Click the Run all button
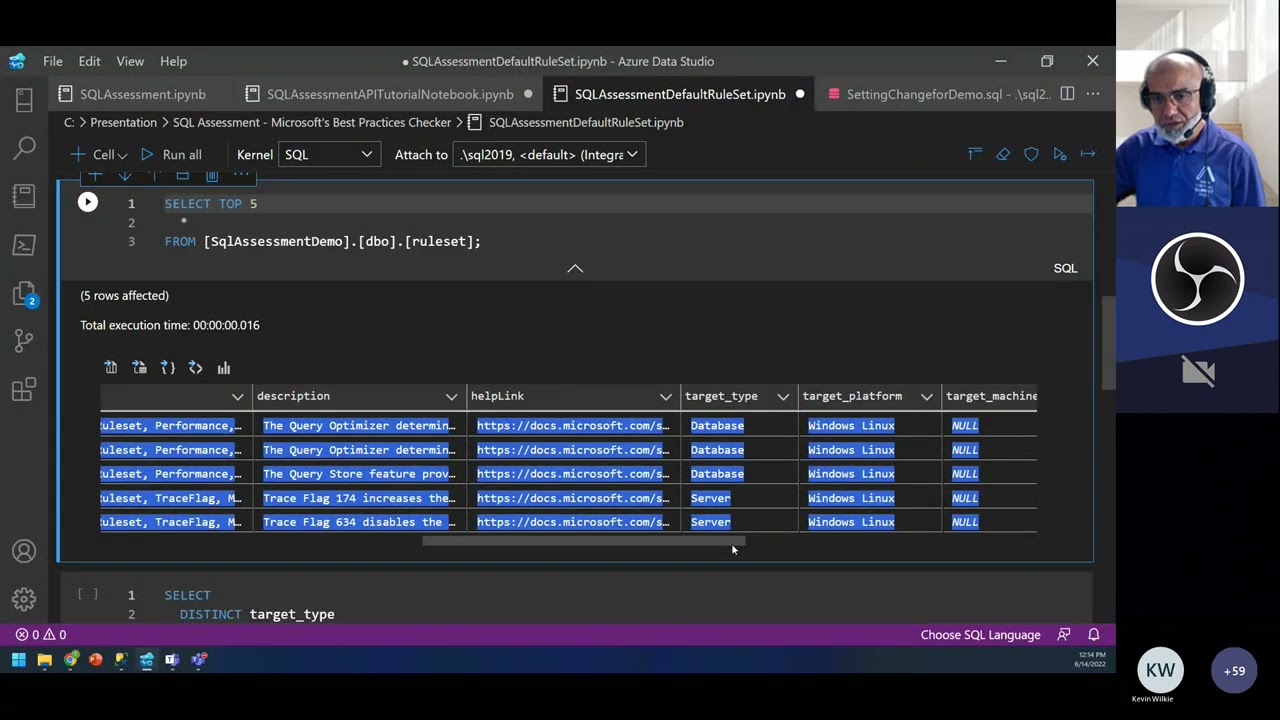 coord(171,155)
